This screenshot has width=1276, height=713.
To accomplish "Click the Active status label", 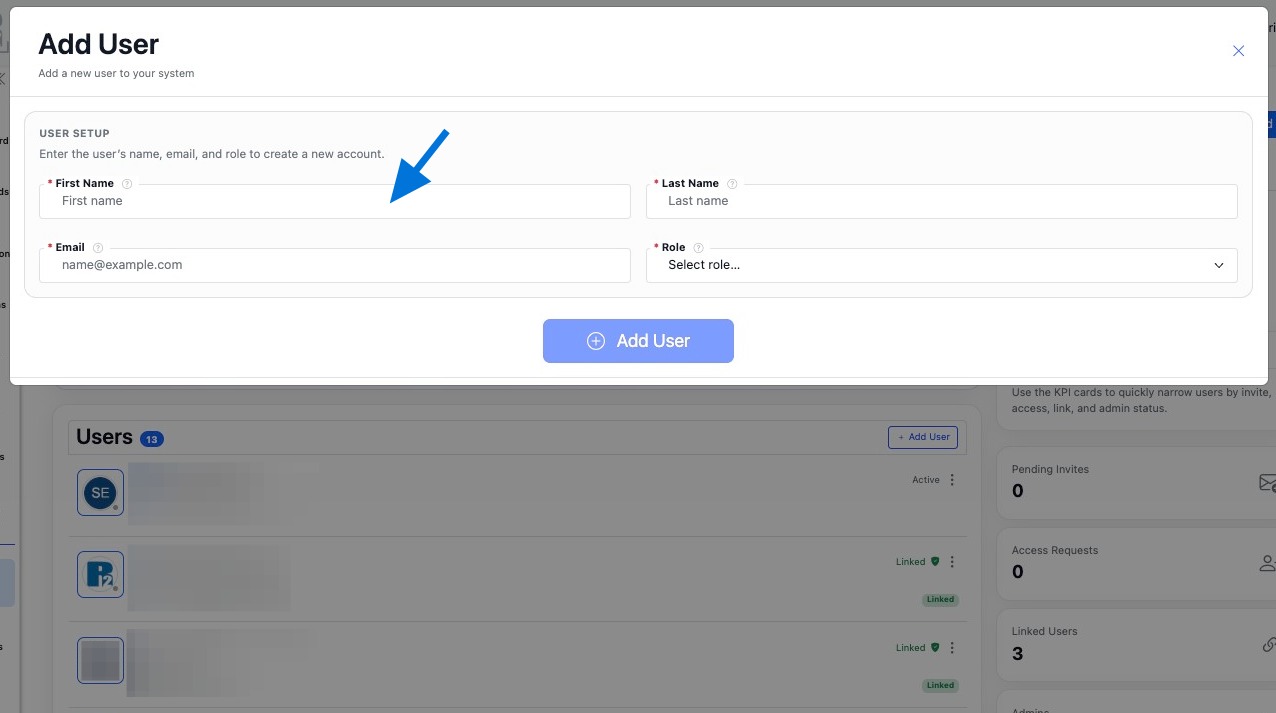I will click(926, 480).
